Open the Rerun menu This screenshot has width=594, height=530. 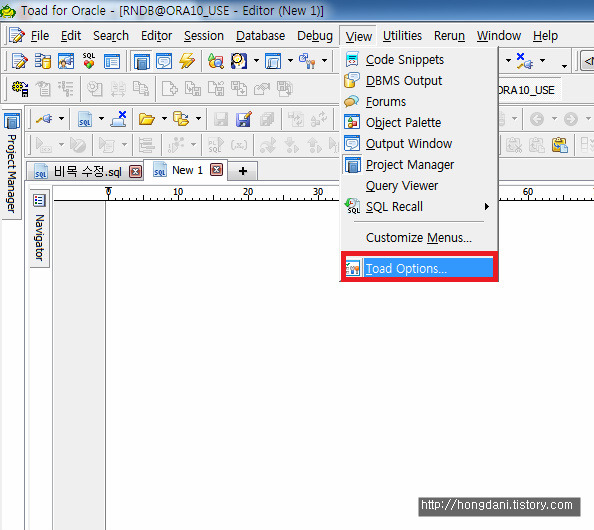tap(449, 36)
